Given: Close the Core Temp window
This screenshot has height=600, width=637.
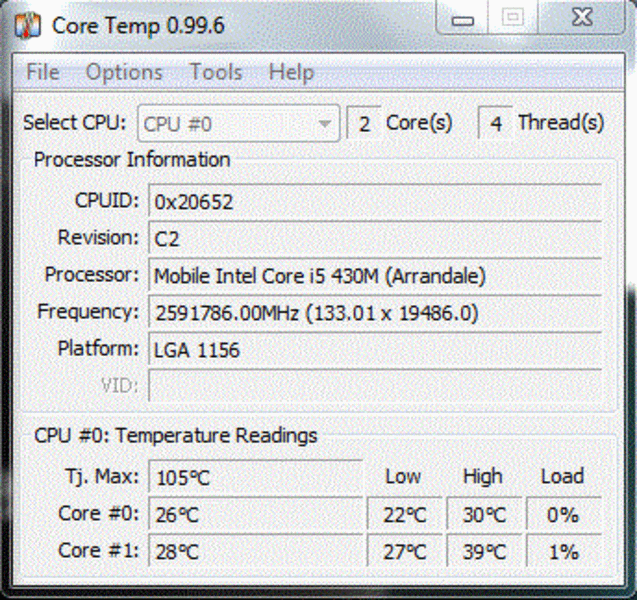Looking at the screenshot, I should click(x=581, y=17).
